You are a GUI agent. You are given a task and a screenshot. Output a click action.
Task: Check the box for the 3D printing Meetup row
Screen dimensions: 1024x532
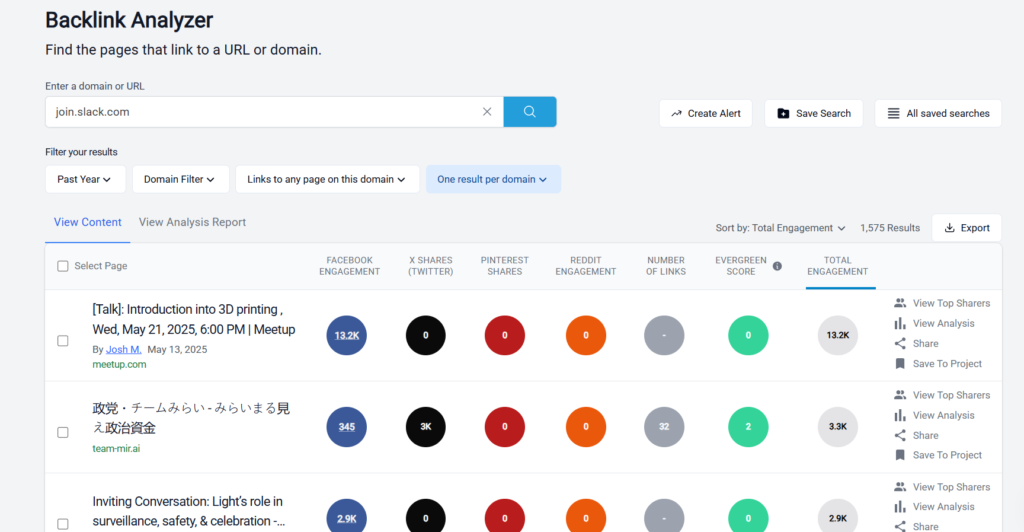63,341
